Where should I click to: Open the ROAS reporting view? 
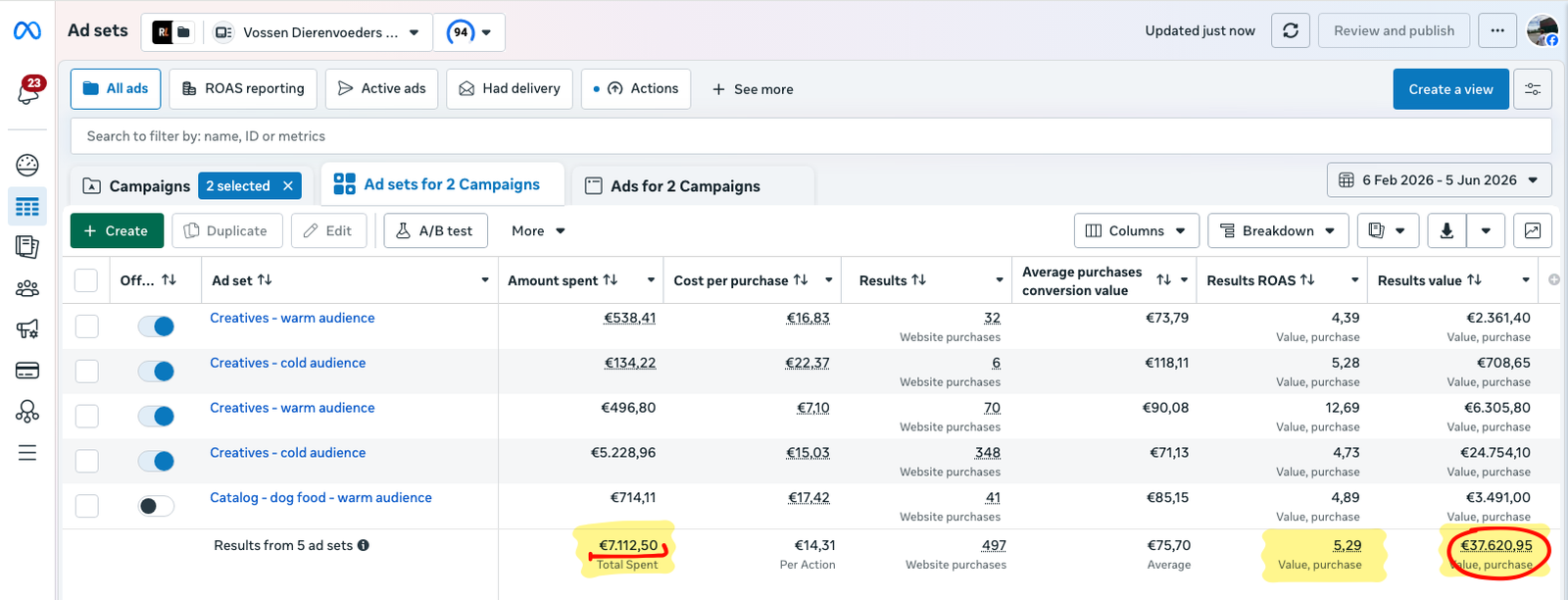point(243,89)
